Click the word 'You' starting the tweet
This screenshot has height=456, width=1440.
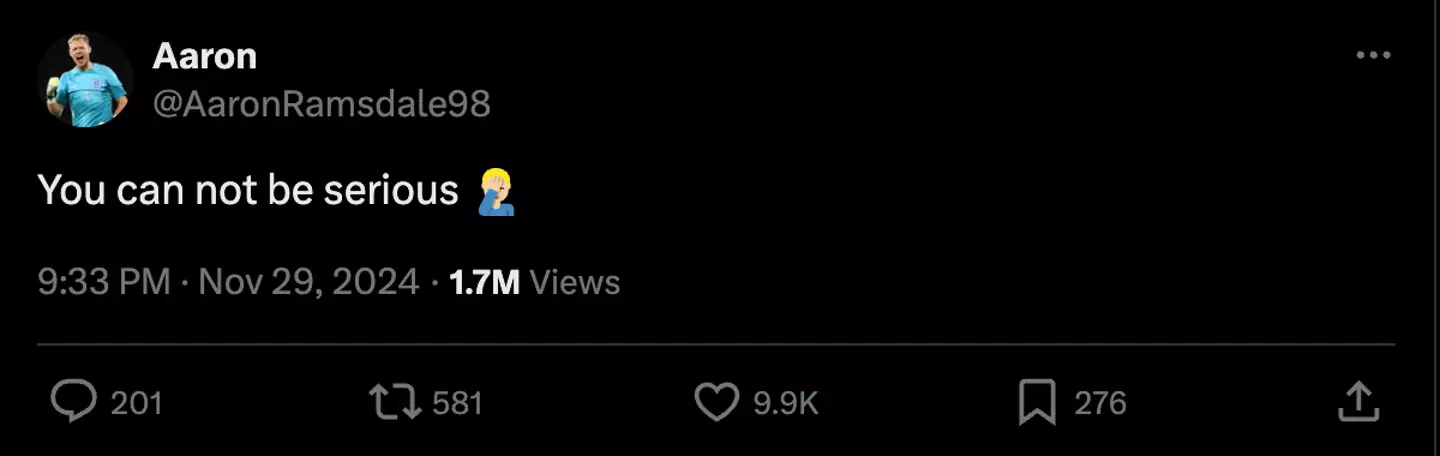point(71,190)
